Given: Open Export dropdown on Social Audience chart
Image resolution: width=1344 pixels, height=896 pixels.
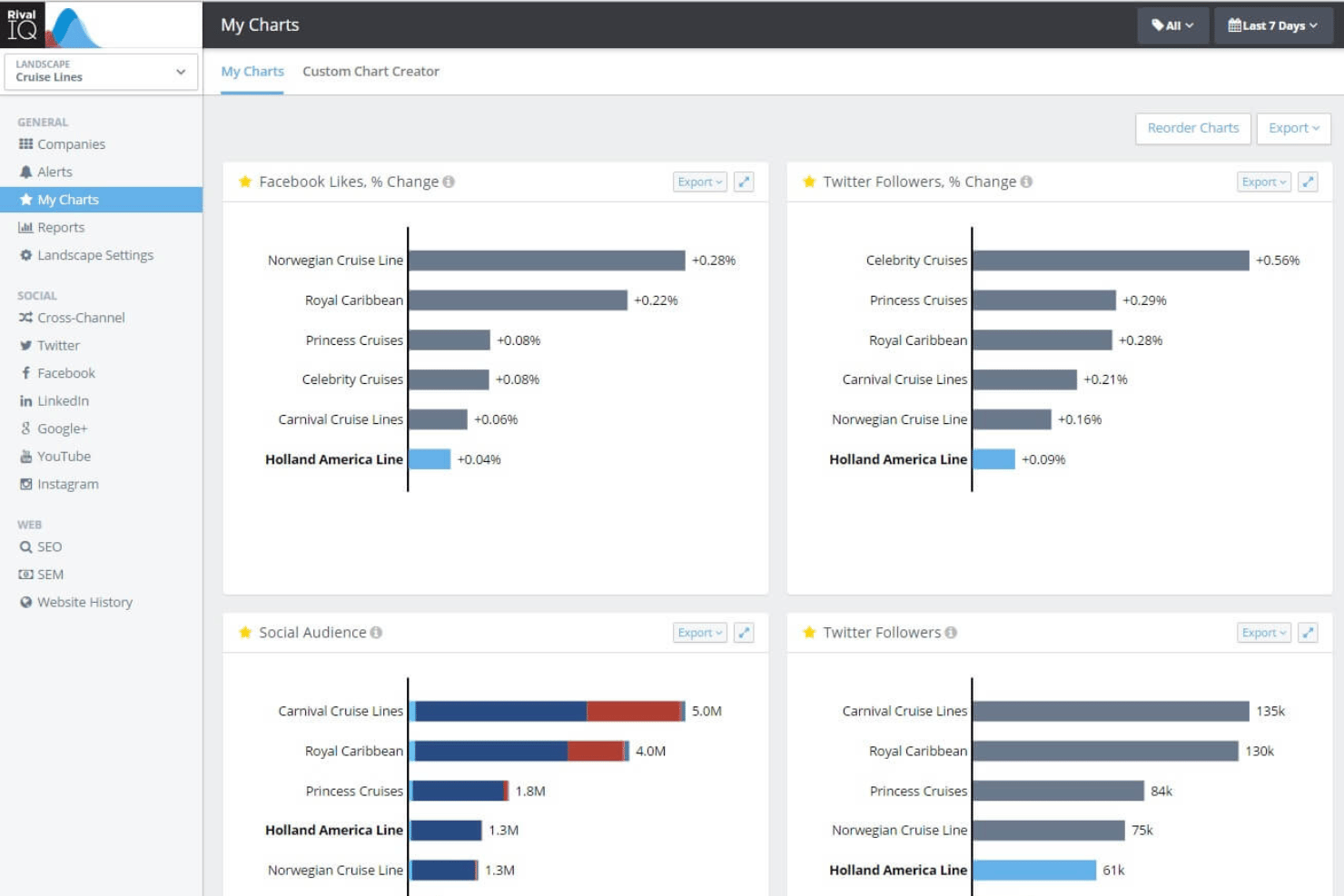Looking at the screenshot, I should pyautogui.click(x=700, y=633).
